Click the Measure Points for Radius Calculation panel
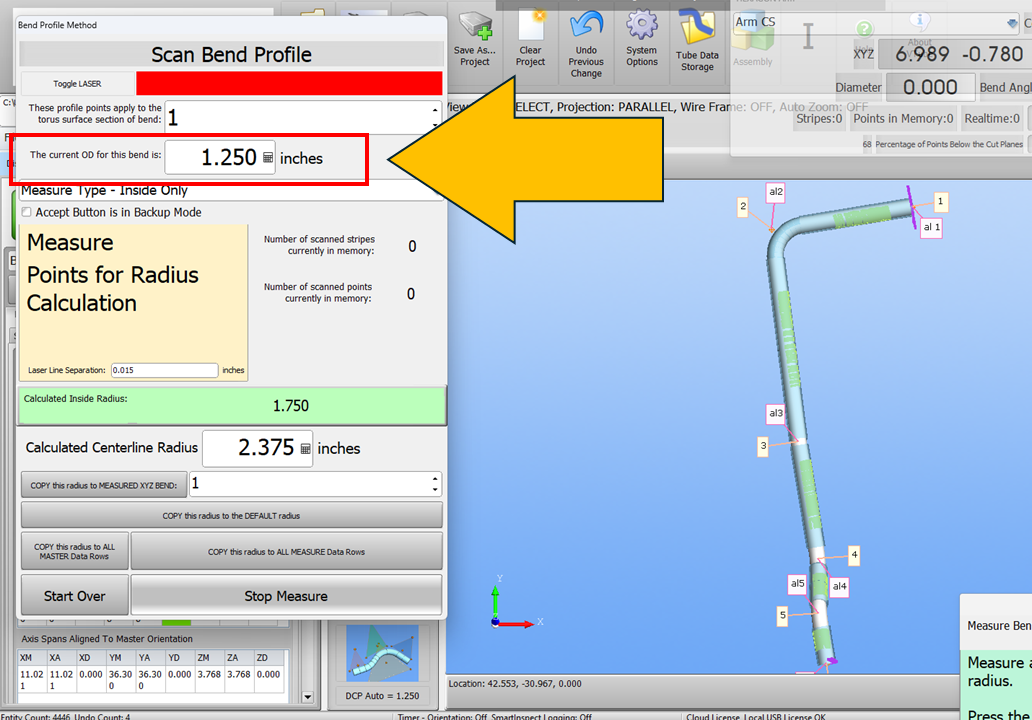1032x720 pixels. coord(134,303)
